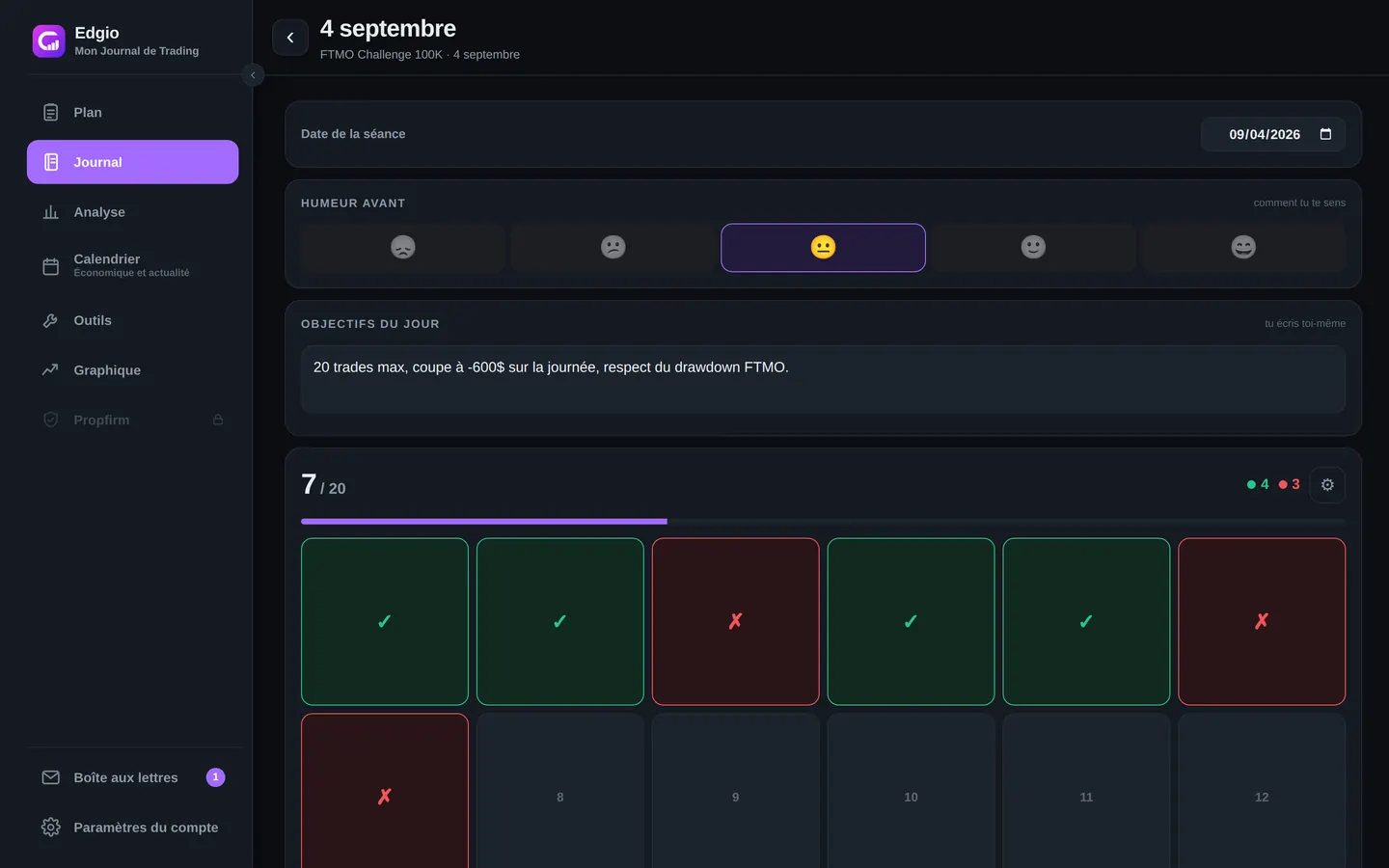1389x868 pixels.
Task: Click the session date field 09/04/2026
Action: tap(1273, 134)
